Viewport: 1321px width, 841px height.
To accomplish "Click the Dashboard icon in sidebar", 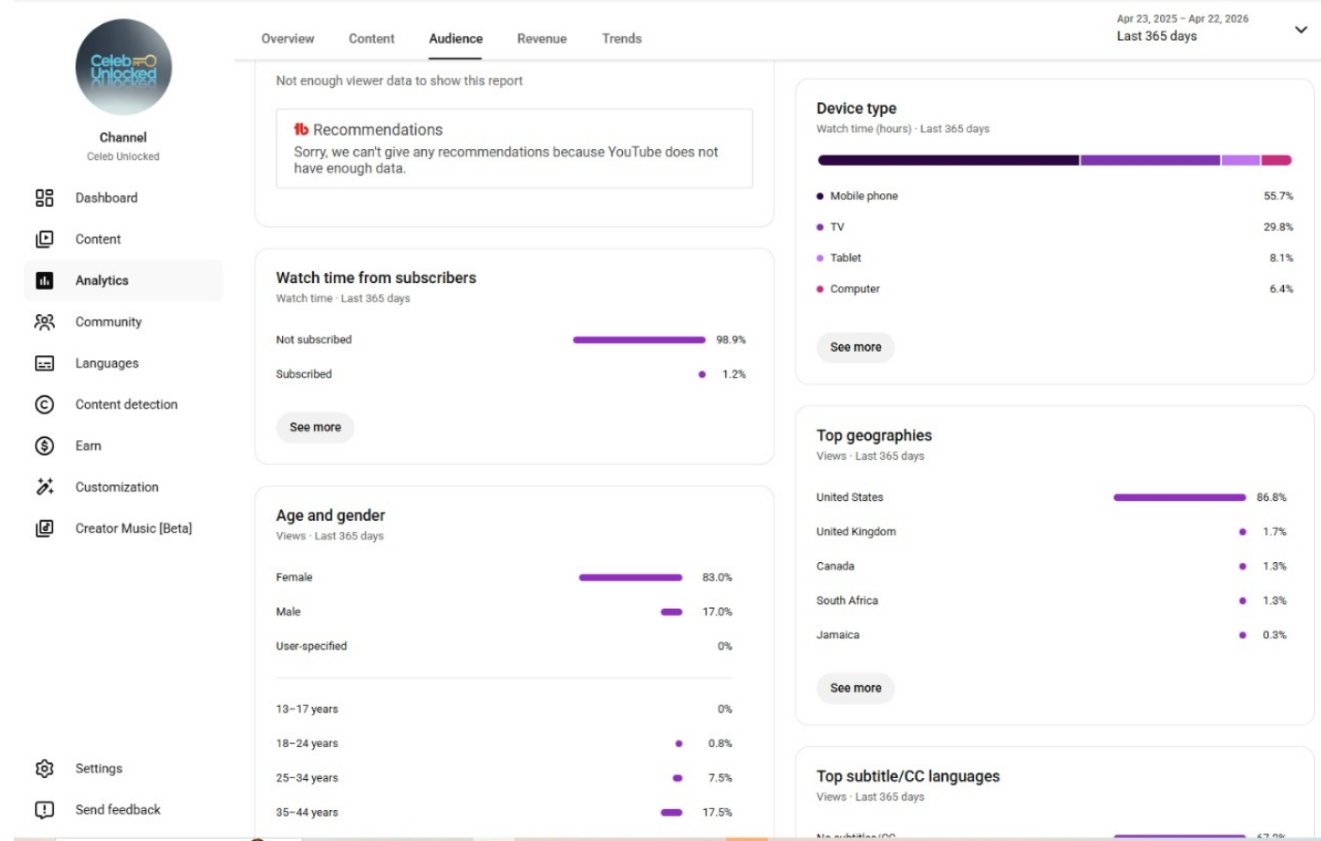I will 44,198.
